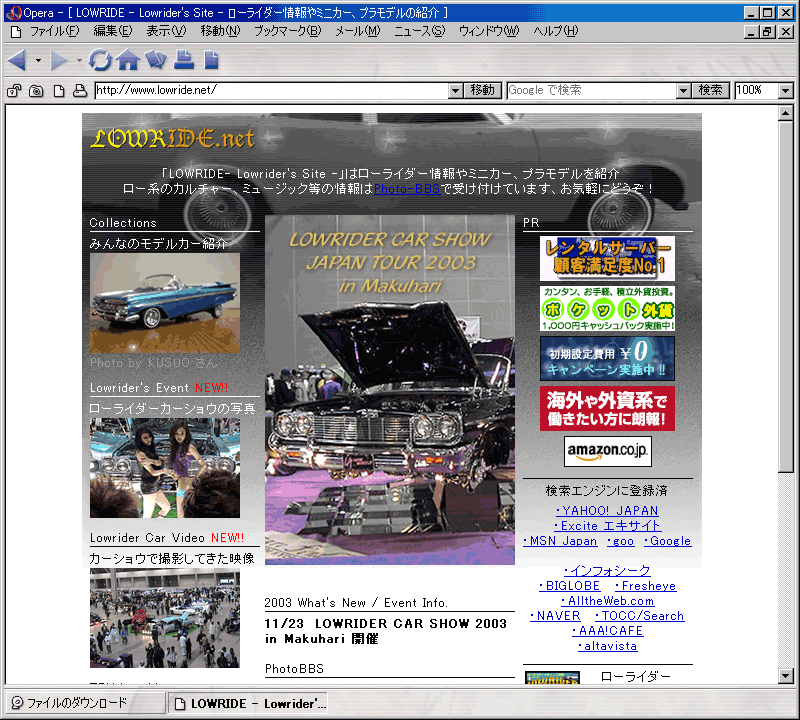Expand the address bar dropdown

(456, 91)
